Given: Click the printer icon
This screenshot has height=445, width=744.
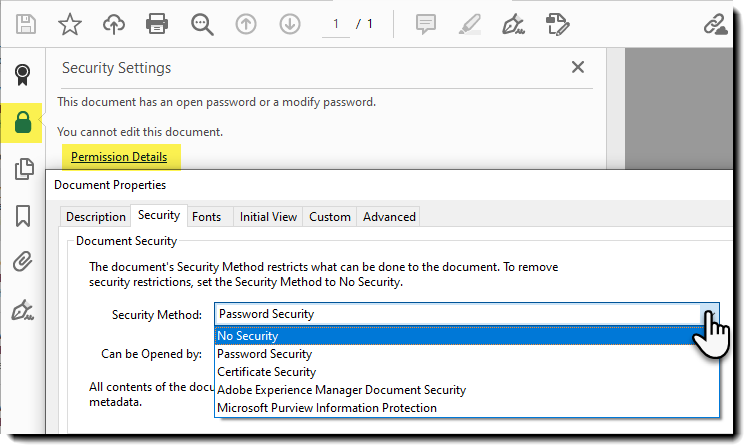Looking at the screenshot, I should point(157,22).
